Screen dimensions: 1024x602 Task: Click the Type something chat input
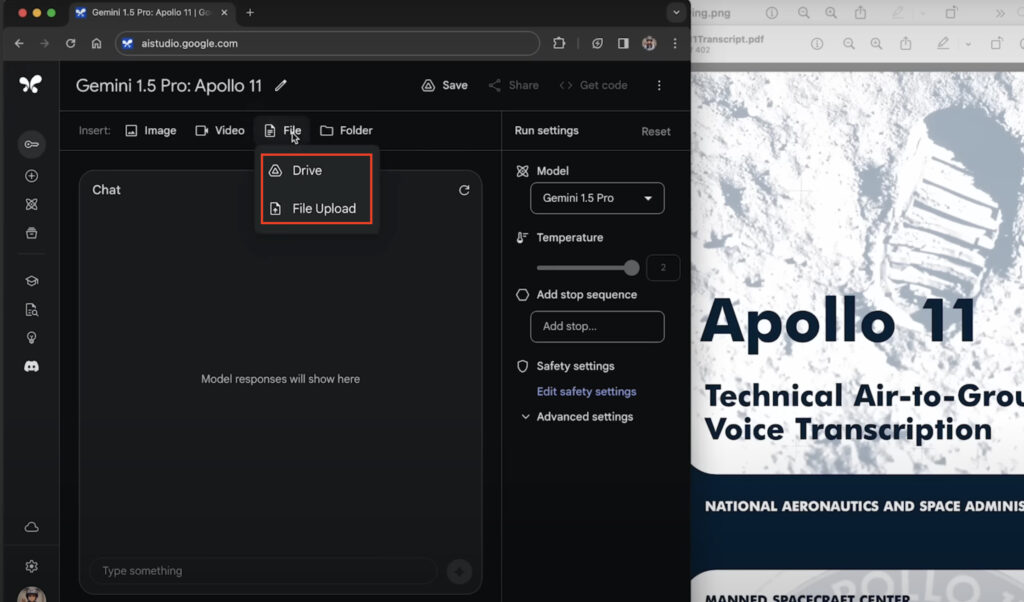click(x=263, y=571)
